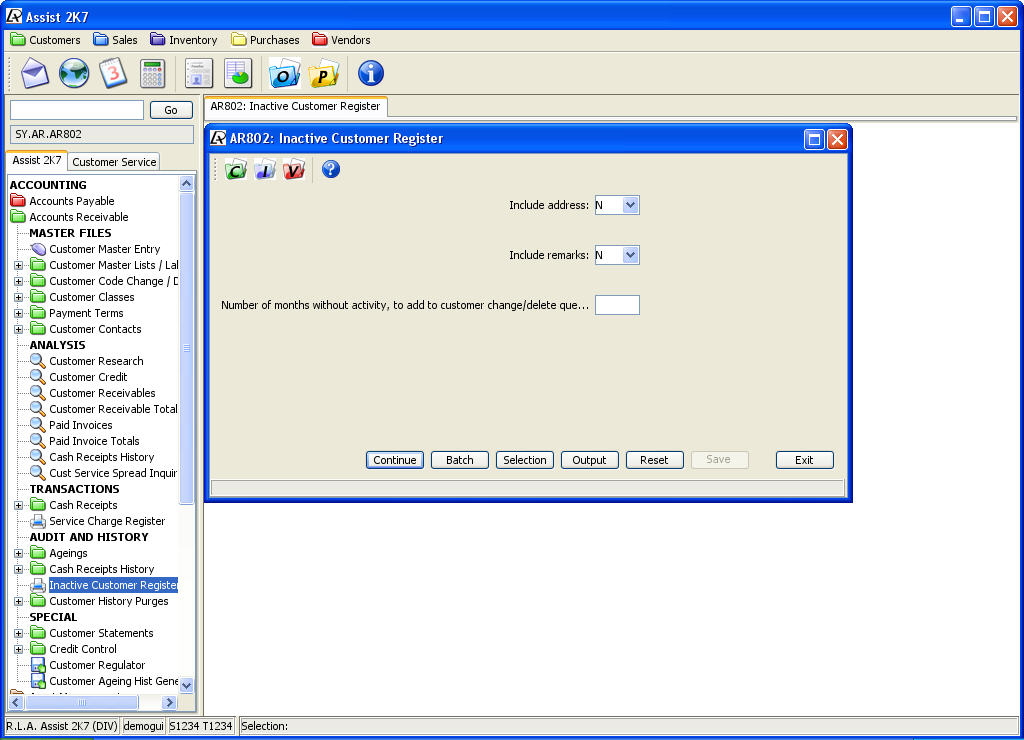Screen dimensions: 1024x740
Task: Expand the Ageings tree node
Action: [x=18, y=553]
